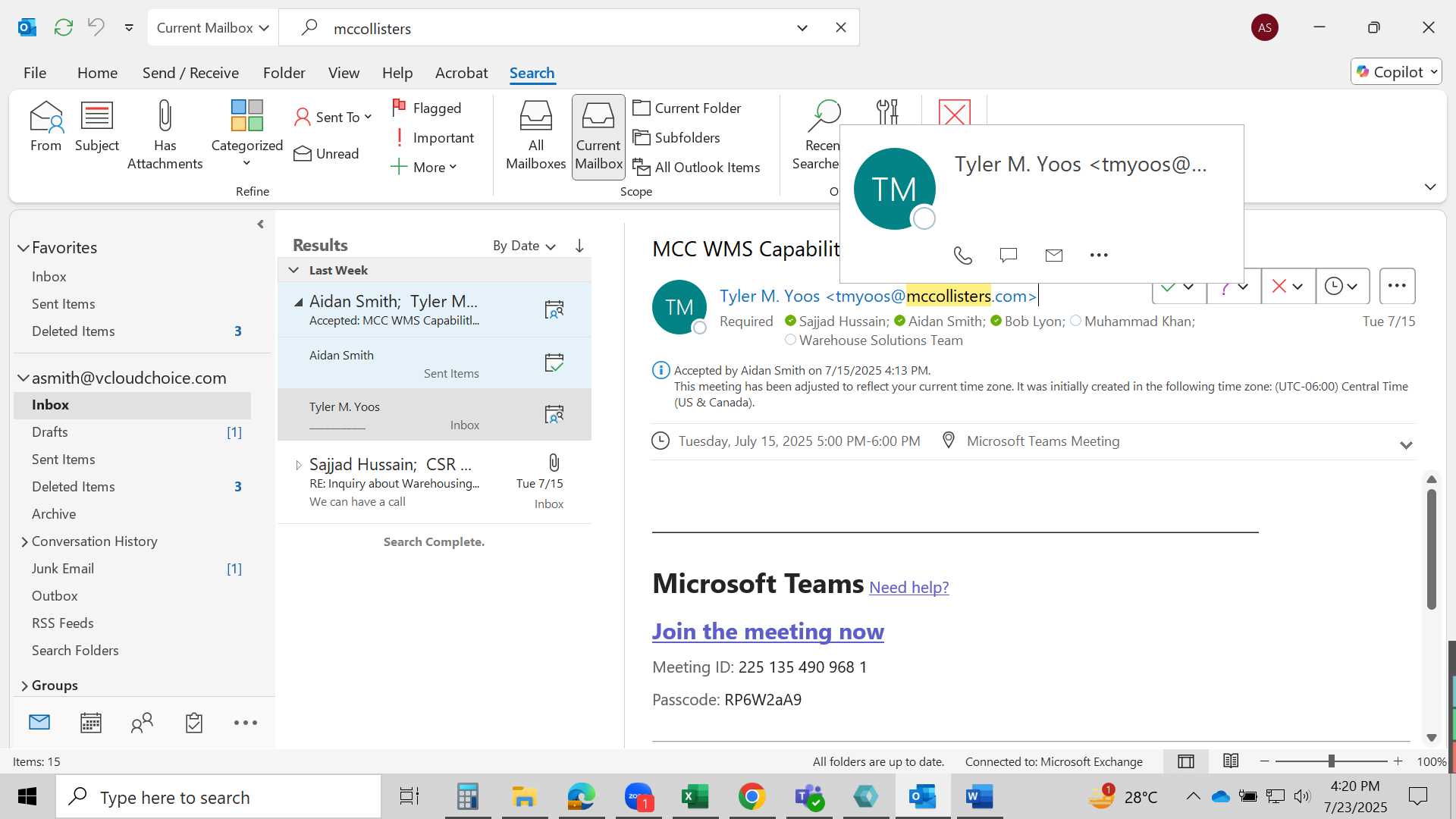Open more meeting actions ellipsis button
The image size is (1456, 819).
[1397, 286]
